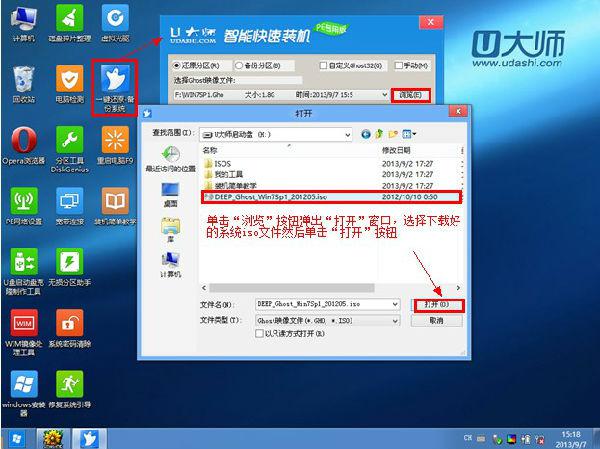
Task: Sort files by the 名称 column header
Action: click(x=210, y=150)
